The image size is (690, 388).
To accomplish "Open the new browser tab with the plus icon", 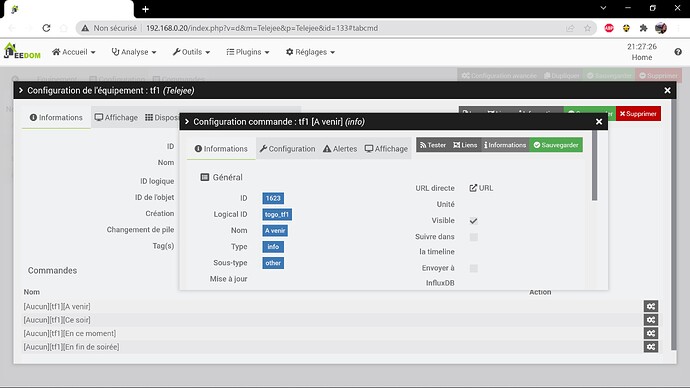I will point(146,9).
